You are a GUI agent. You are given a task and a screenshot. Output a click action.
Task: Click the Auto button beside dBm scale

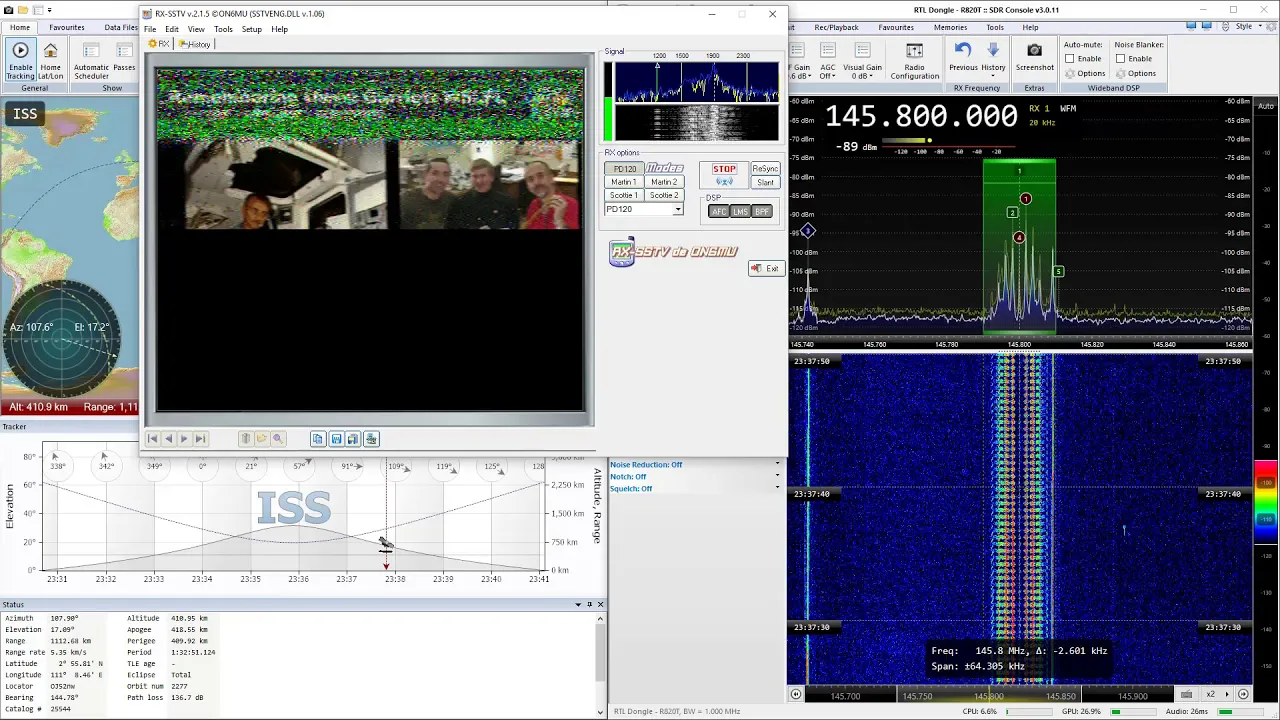click(x=1266, y=106)
